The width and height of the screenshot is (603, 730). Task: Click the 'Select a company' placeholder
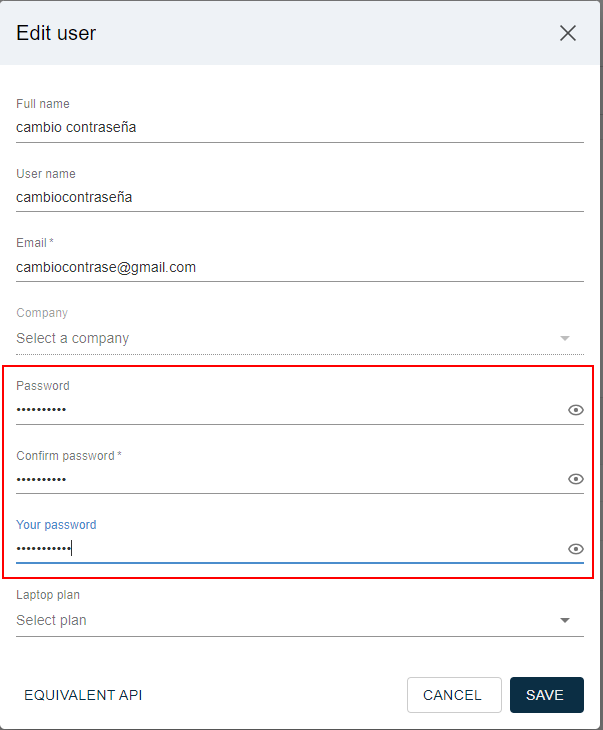coord(73,338)
